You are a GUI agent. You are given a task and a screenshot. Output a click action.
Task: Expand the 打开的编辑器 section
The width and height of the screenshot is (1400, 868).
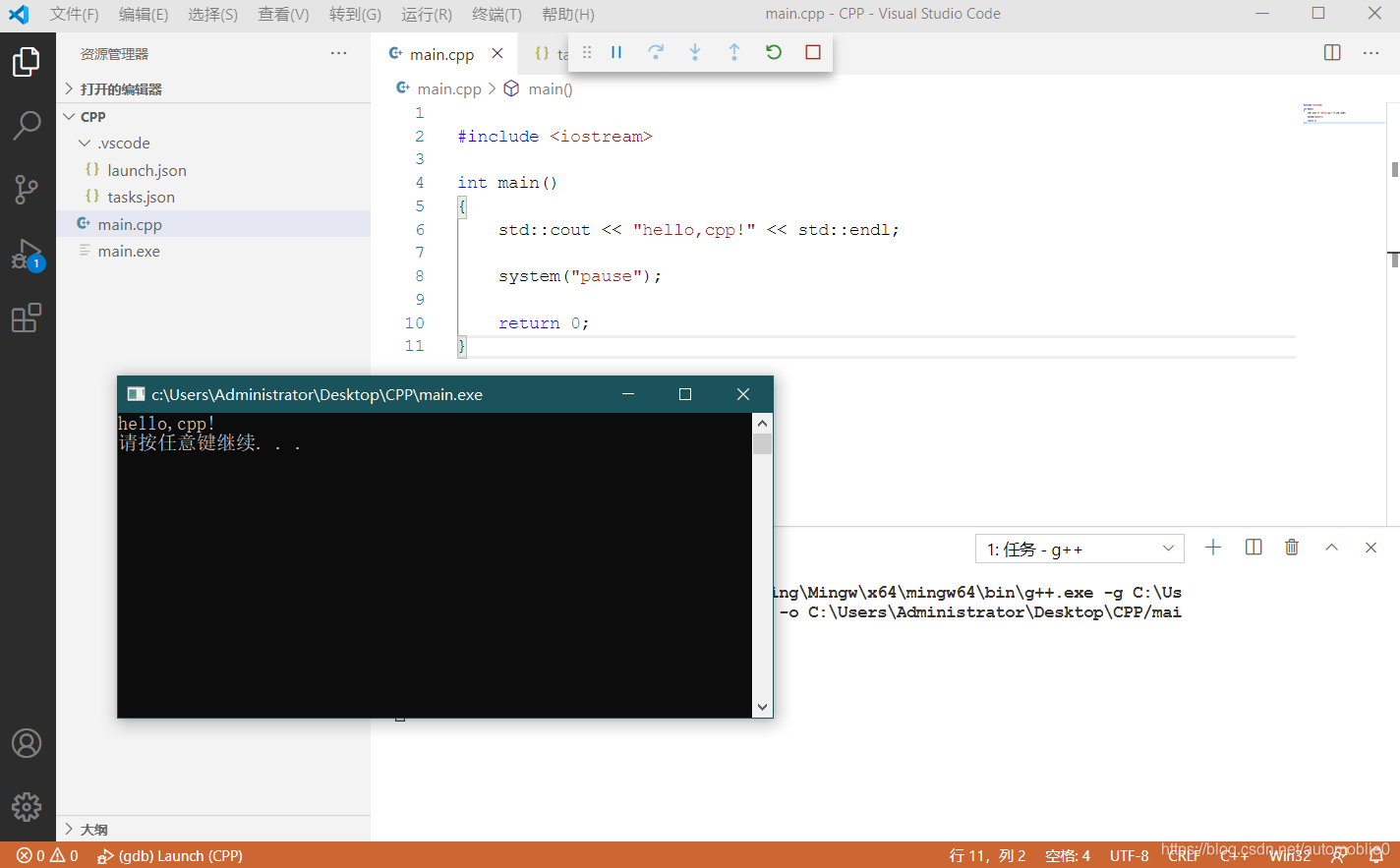pos(213,88)
